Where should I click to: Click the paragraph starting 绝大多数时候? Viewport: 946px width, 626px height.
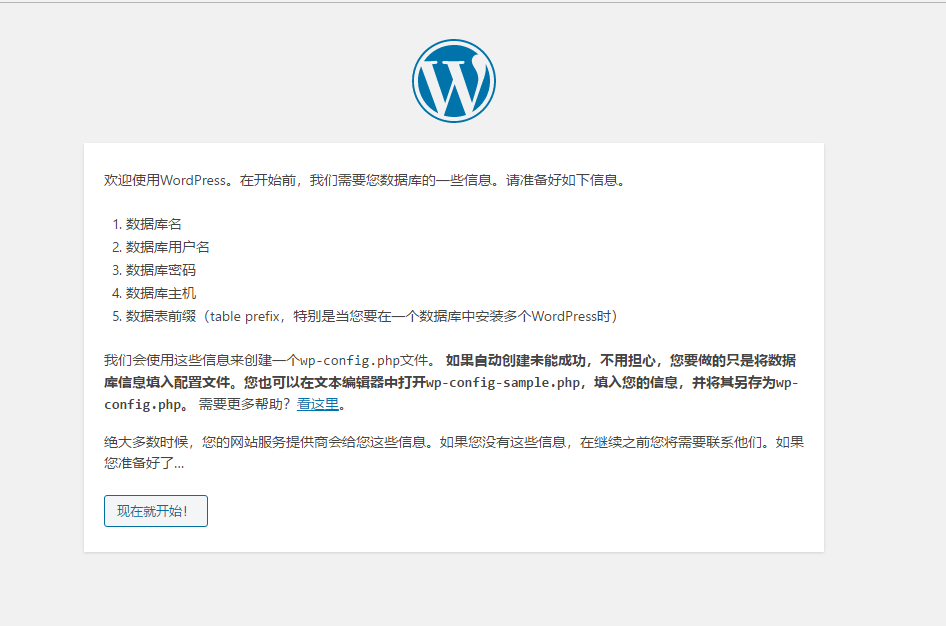tap(454, 452)
